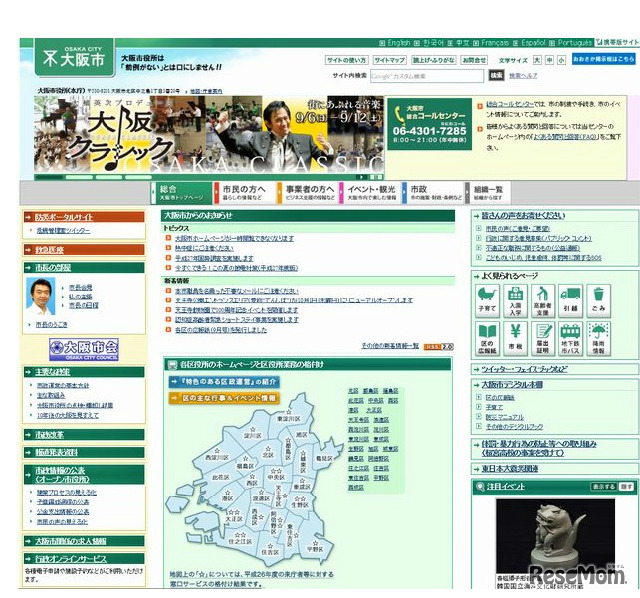Screen dimensions: 640x598
Task: Open the 引越 moving truck icon
Action: [570, 300]
